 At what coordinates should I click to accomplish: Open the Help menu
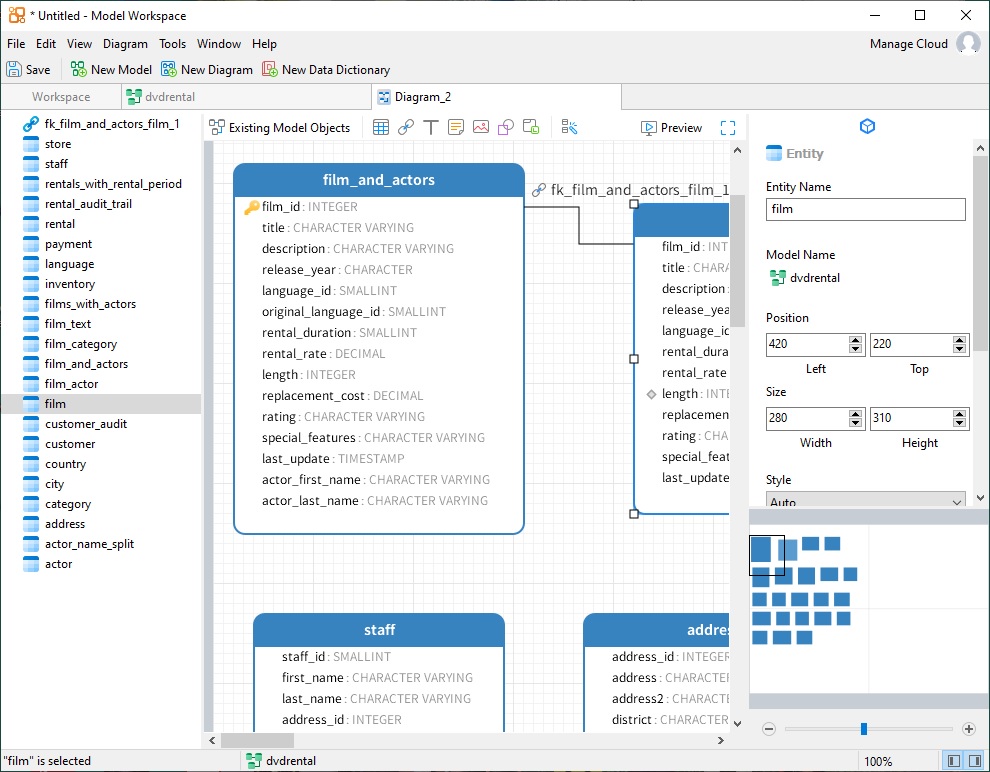(x=264, y=44)
